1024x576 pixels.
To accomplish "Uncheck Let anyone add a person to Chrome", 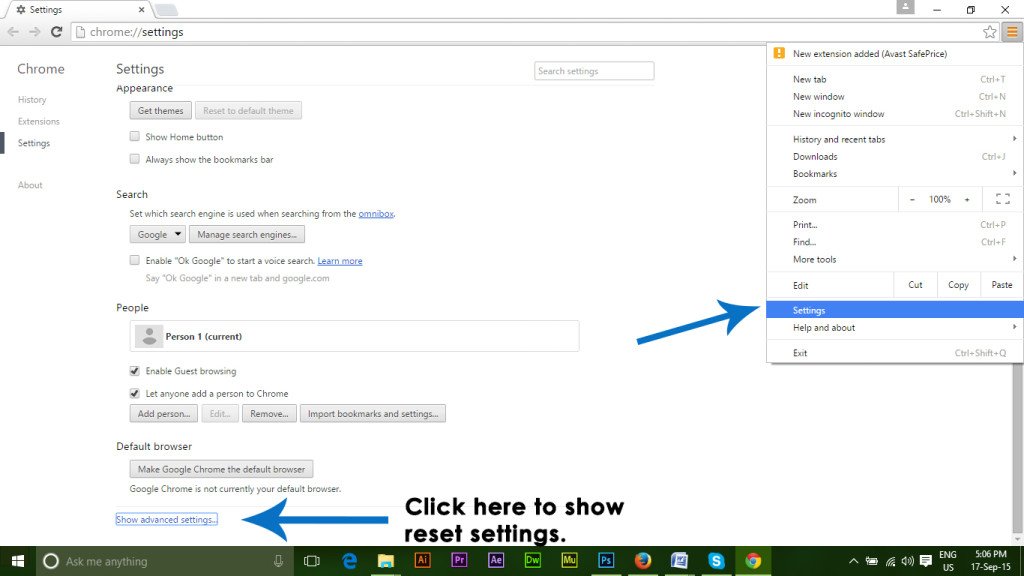I will pyautogui.click(x=135, y=393).
